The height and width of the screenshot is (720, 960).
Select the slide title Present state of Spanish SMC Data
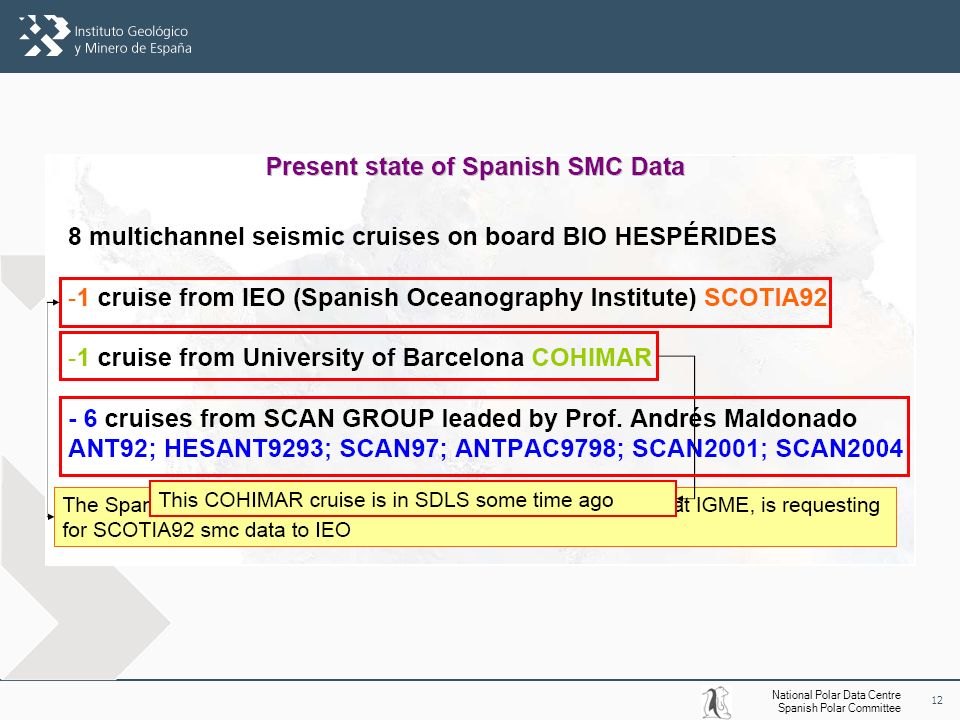[x=475, y=167]
